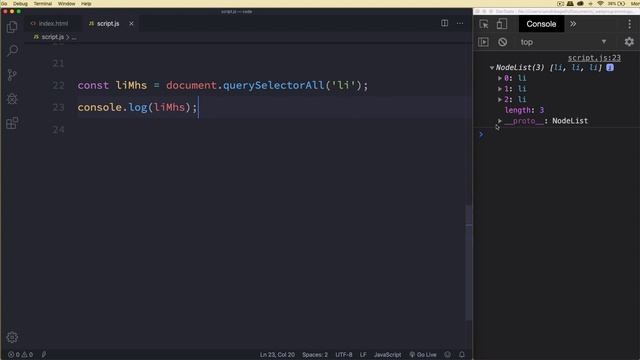This screenshot has width=640, height=360.
Task: Click the Wi-Fi icon in menu bar
Action: (x=600, y=4)
